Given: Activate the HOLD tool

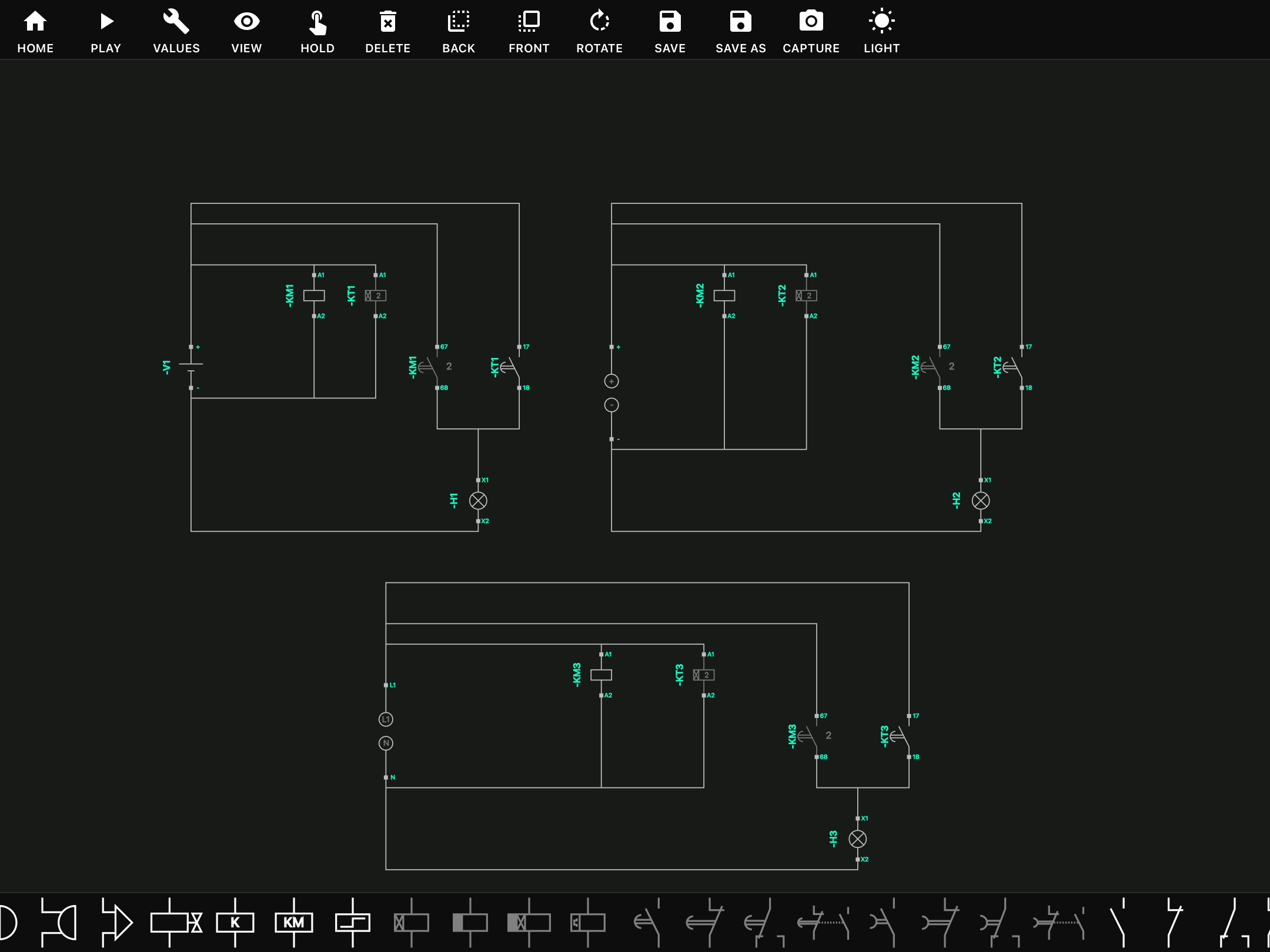Looking at the screenshot, I should tap(317, 31).
